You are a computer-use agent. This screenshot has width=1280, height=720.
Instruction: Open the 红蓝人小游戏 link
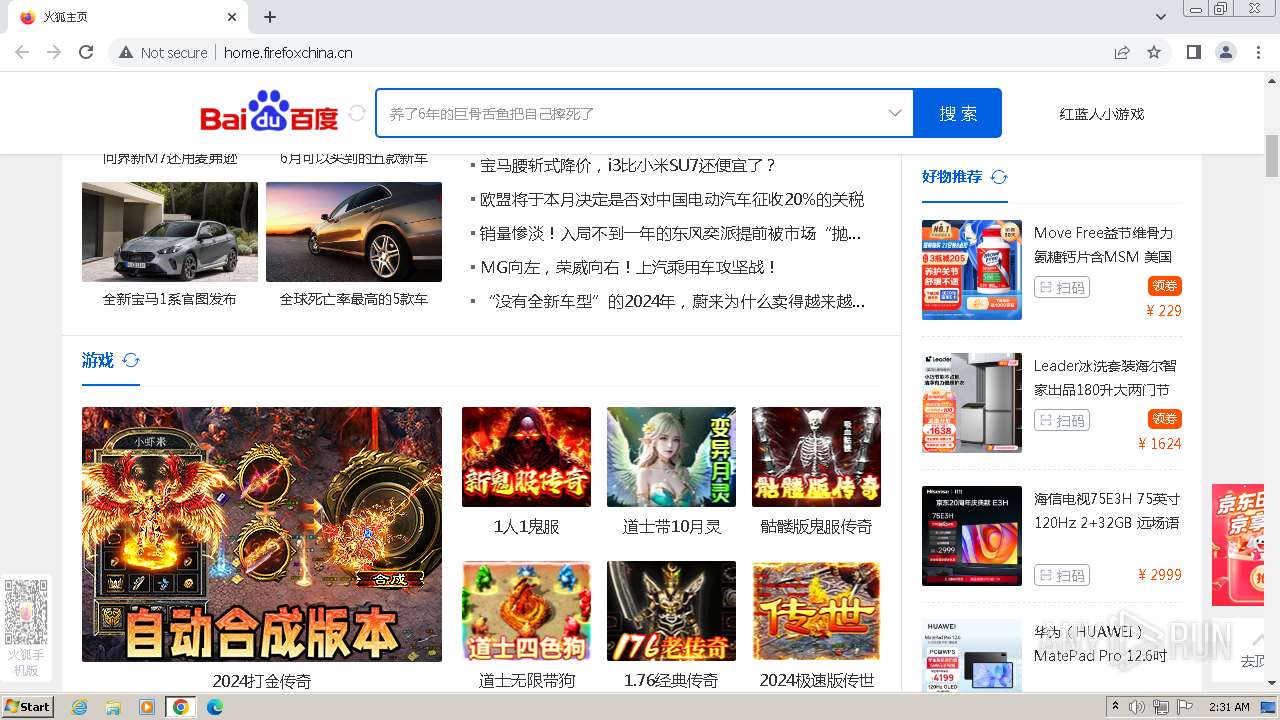point(1102,114)
